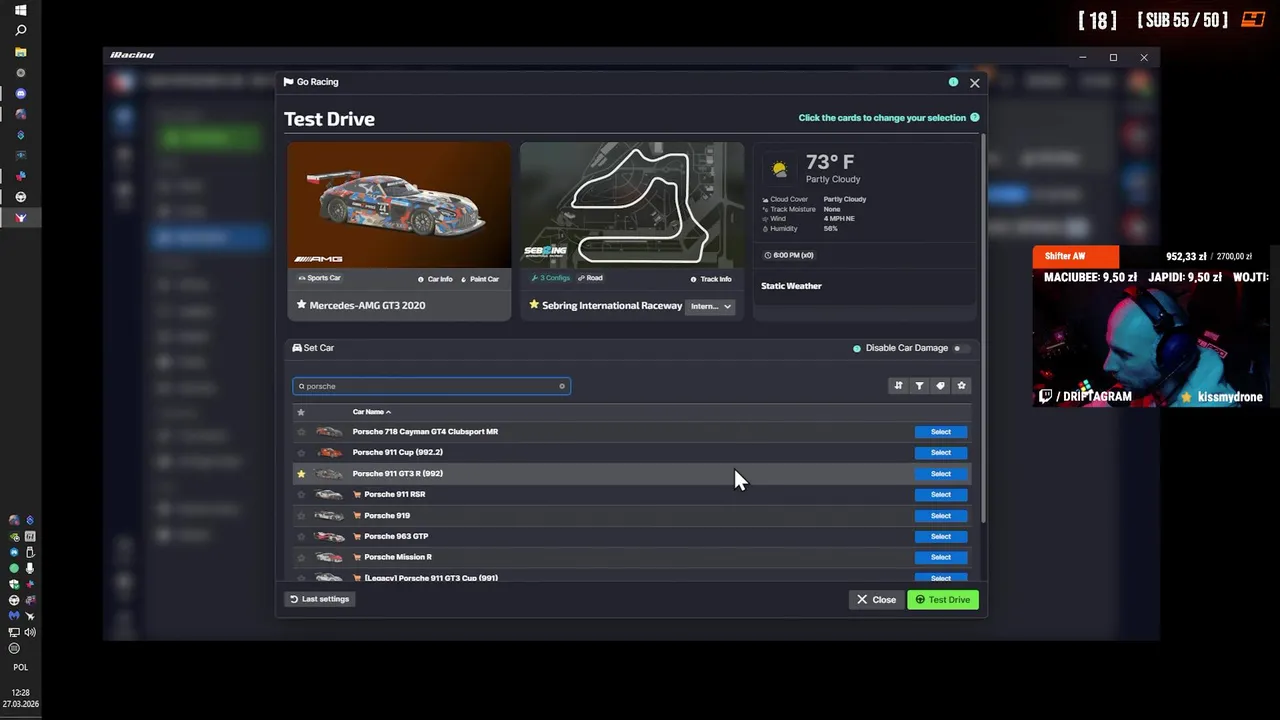The height and width of the screenshot is (720, 1280).
Task: Click shopping cart icon beside Porsche 911 RSR
Action: (x=357, y=495)
